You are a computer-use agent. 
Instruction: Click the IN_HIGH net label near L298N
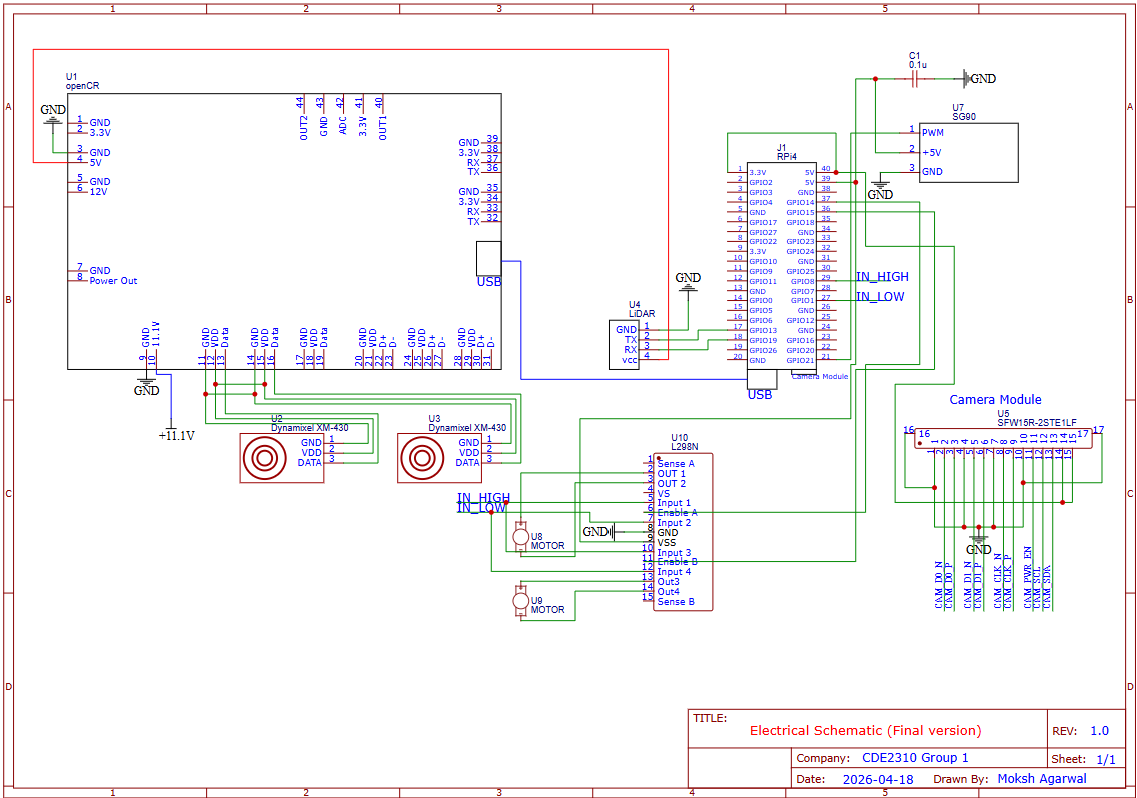tap(483, 498)
